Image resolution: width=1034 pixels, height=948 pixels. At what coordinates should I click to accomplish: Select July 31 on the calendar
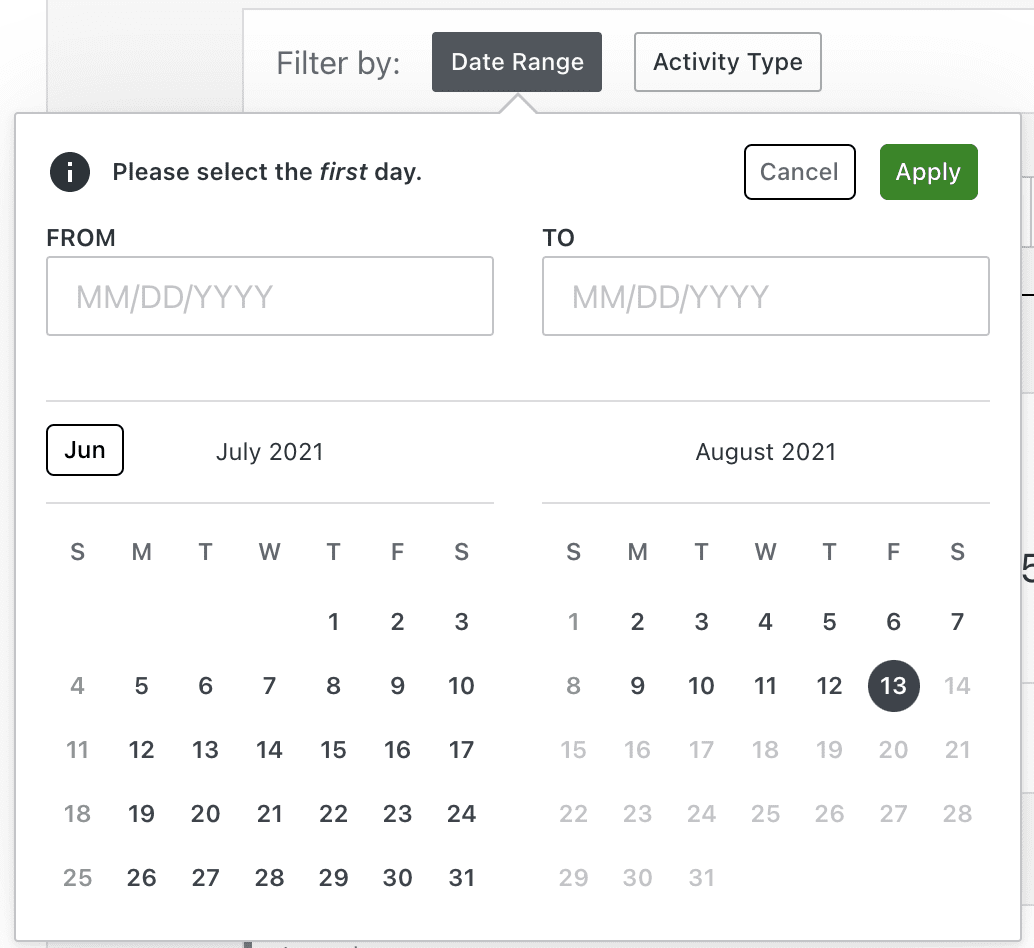click(x=461, y=877)
